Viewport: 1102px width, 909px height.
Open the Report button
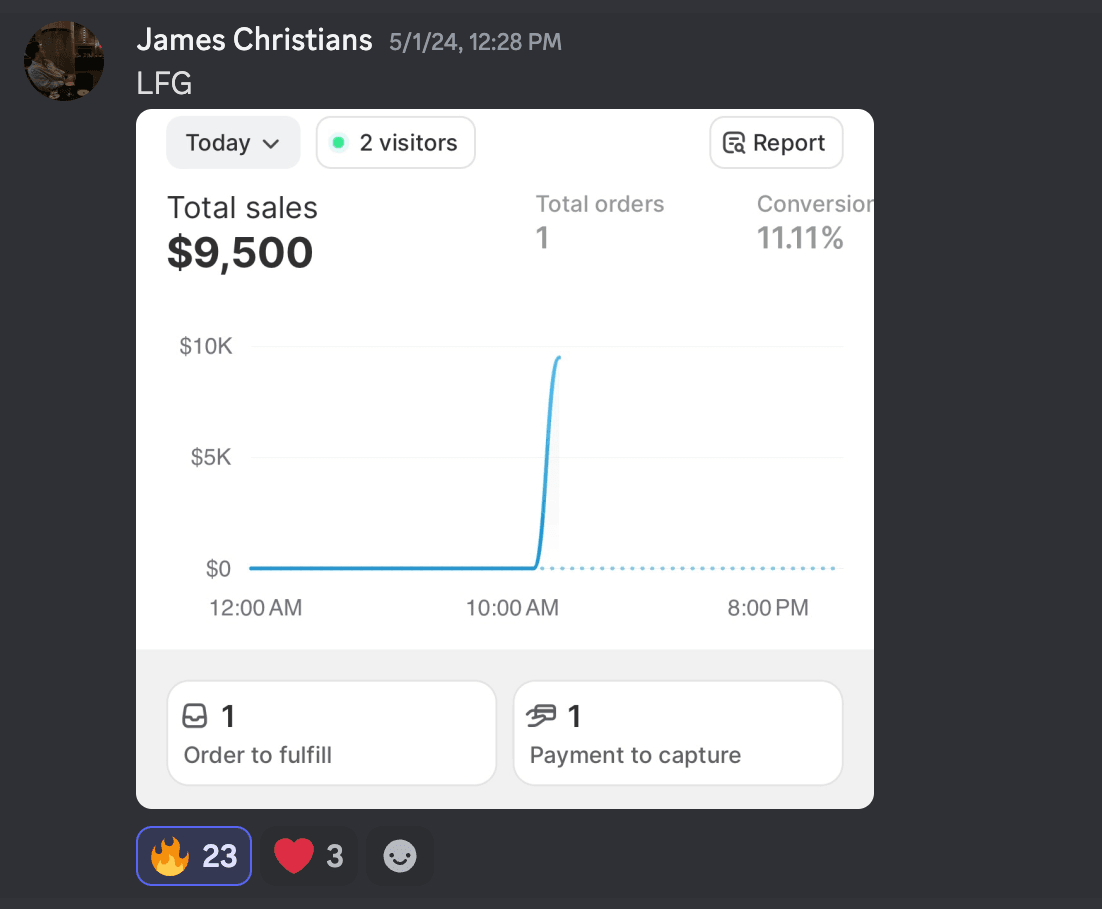776,143
